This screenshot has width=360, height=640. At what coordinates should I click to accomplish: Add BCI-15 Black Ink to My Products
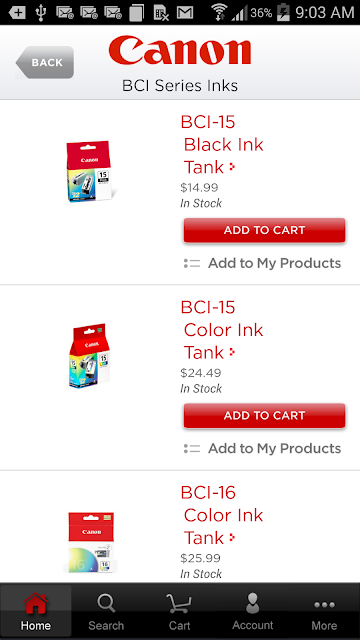(262, 263)
